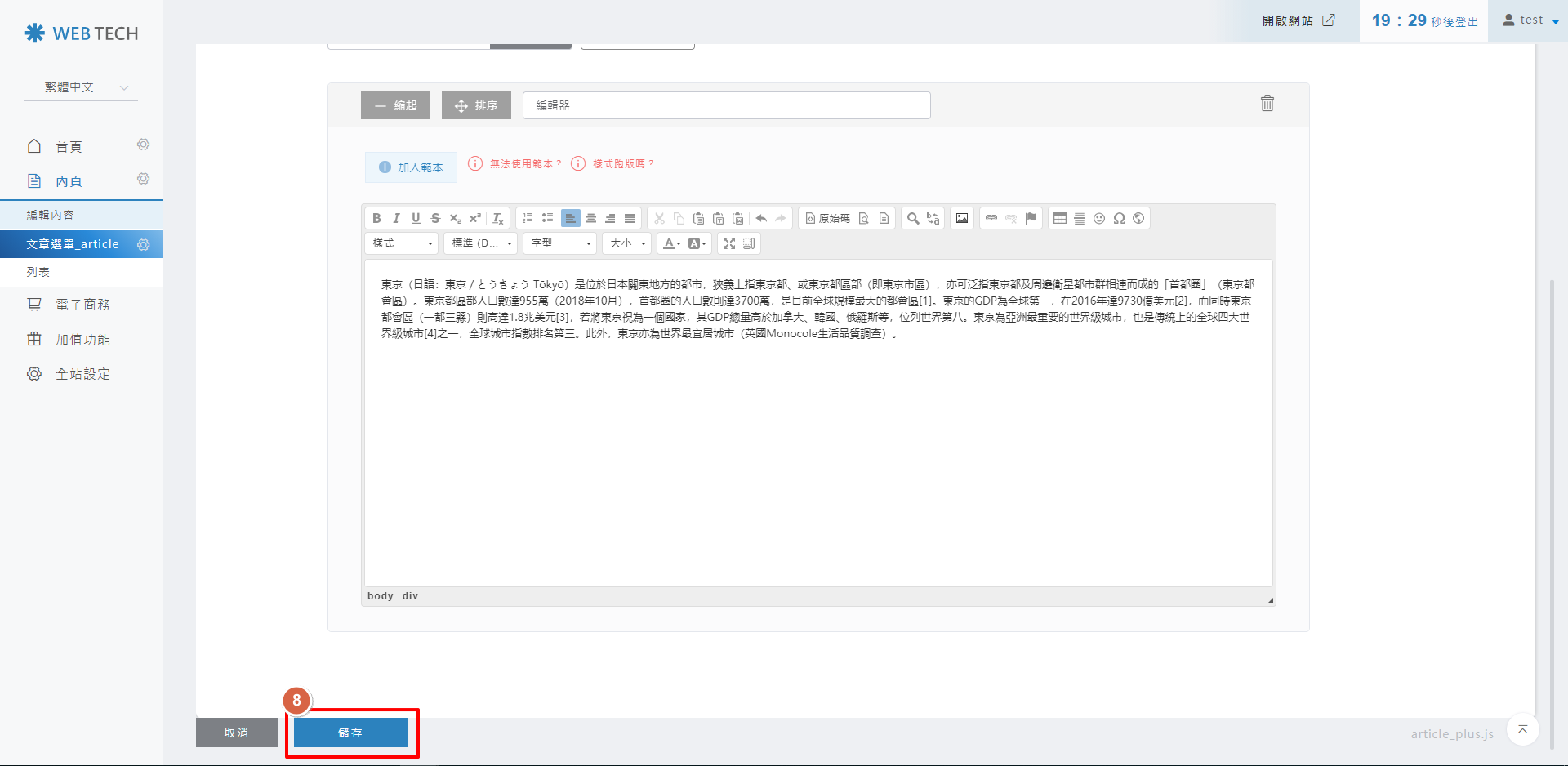Expand the 大小 font size dropdown
The image size is (1568, 766).
point(628,243)
